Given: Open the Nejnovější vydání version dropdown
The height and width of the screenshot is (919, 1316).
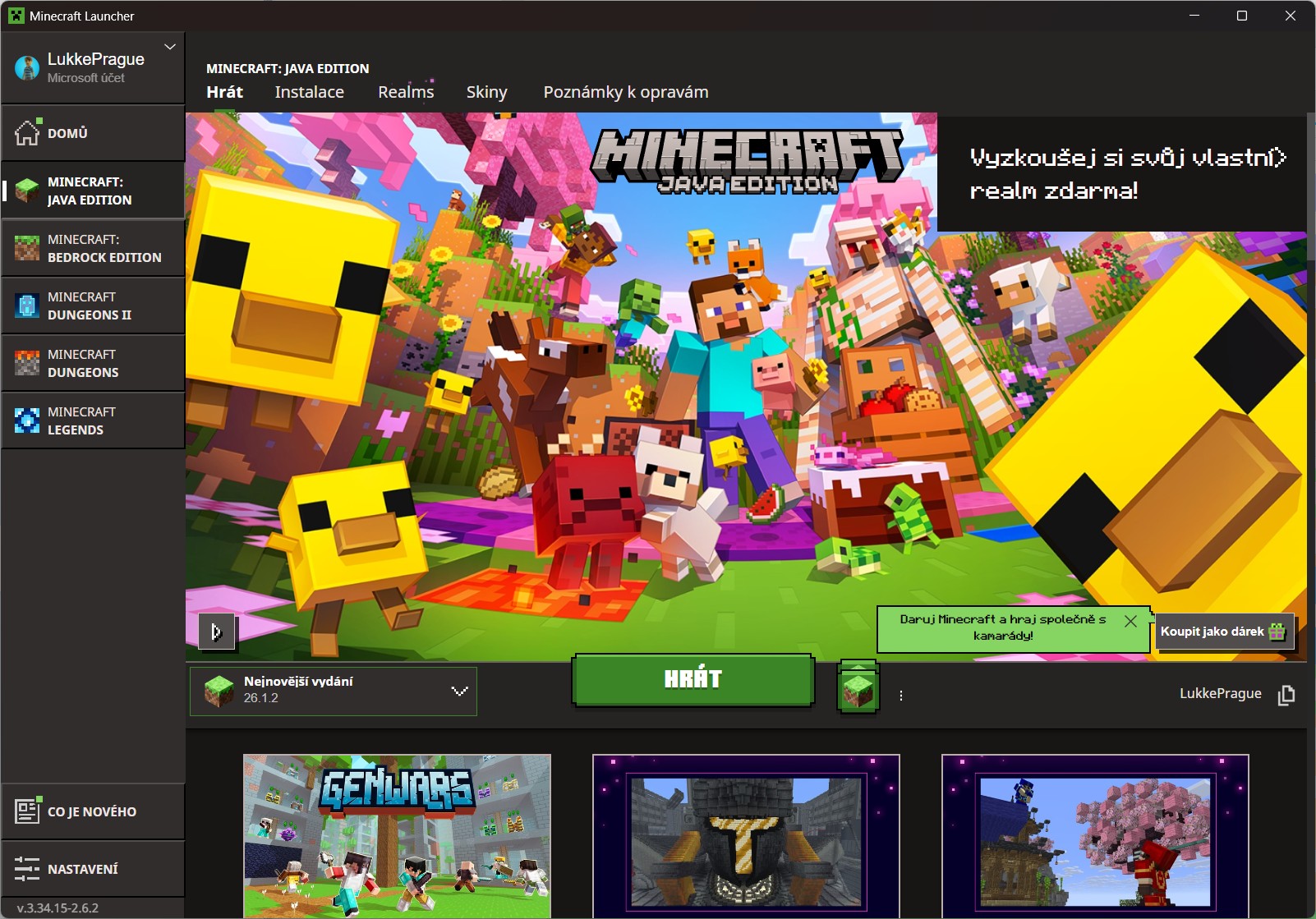Looking at the screenshot, I should pos(334,691).
